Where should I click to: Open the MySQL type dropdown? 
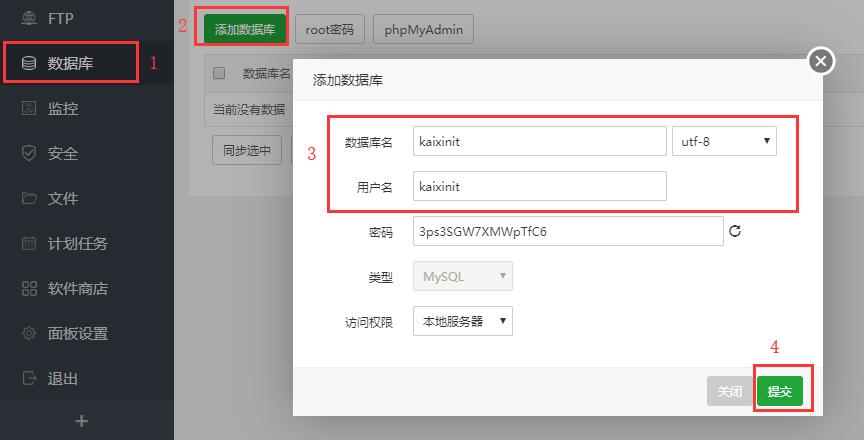pos(462,276)
